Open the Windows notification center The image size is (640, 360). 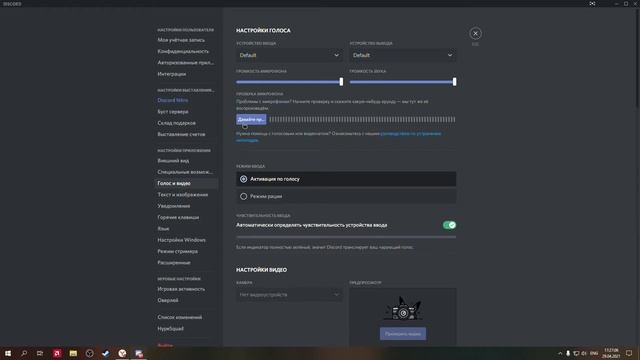coord(629,353)
